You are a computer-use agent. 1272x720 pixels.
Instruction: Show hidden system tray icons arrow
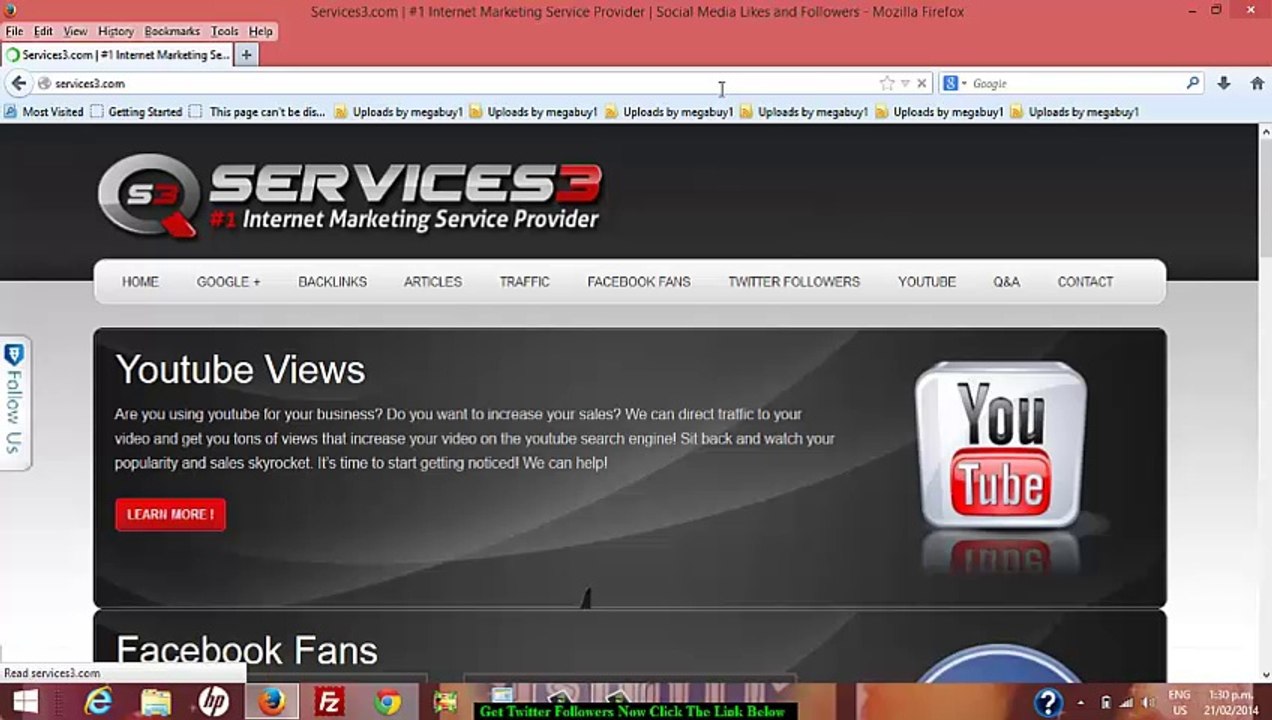click(x=1081, y=702)
